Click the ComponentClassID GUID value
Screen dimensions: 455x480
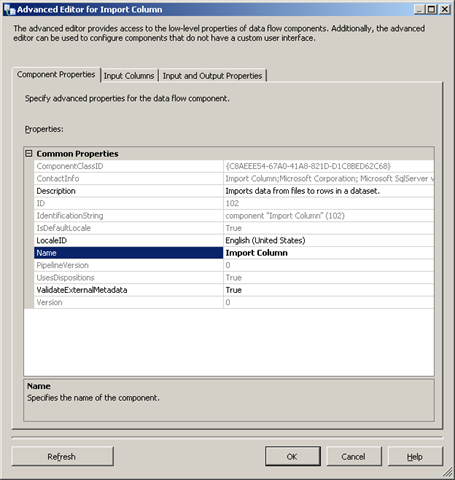coord(308,166)
